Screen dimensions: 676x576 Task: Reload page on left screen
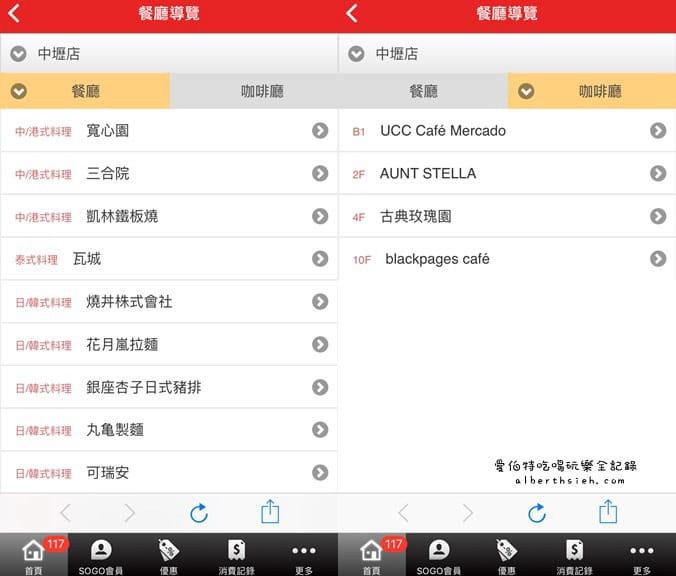point(199,513)
